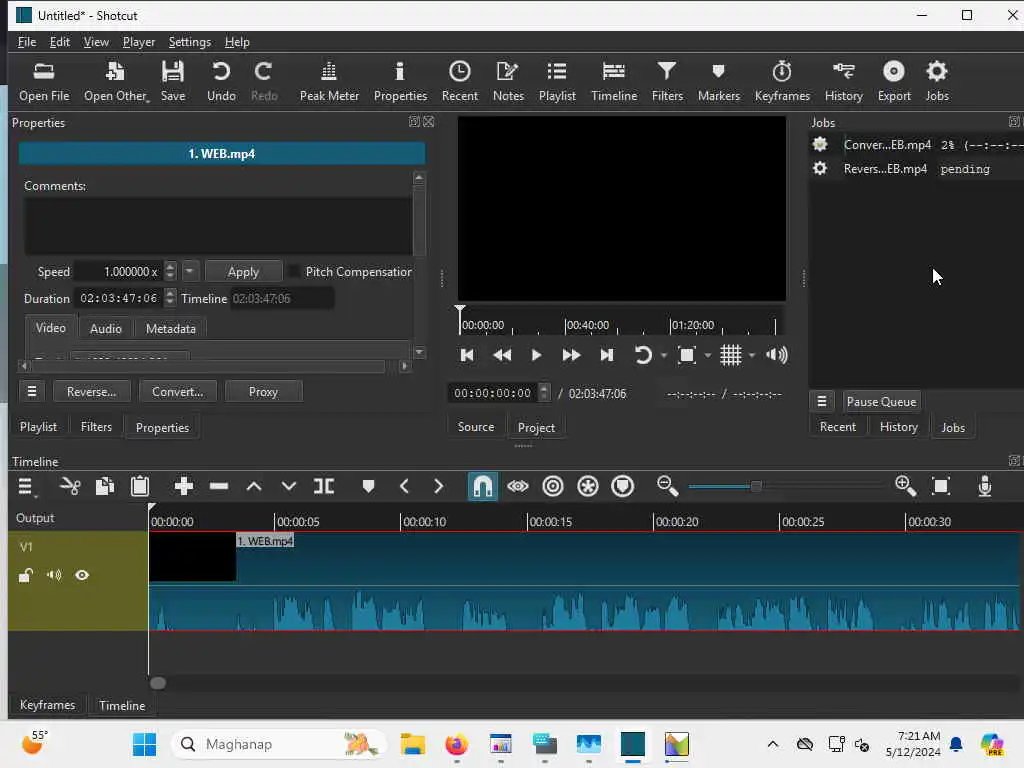Open timeline hamburger menu
The image size is (1024, 768).
(x=25, y=487)
